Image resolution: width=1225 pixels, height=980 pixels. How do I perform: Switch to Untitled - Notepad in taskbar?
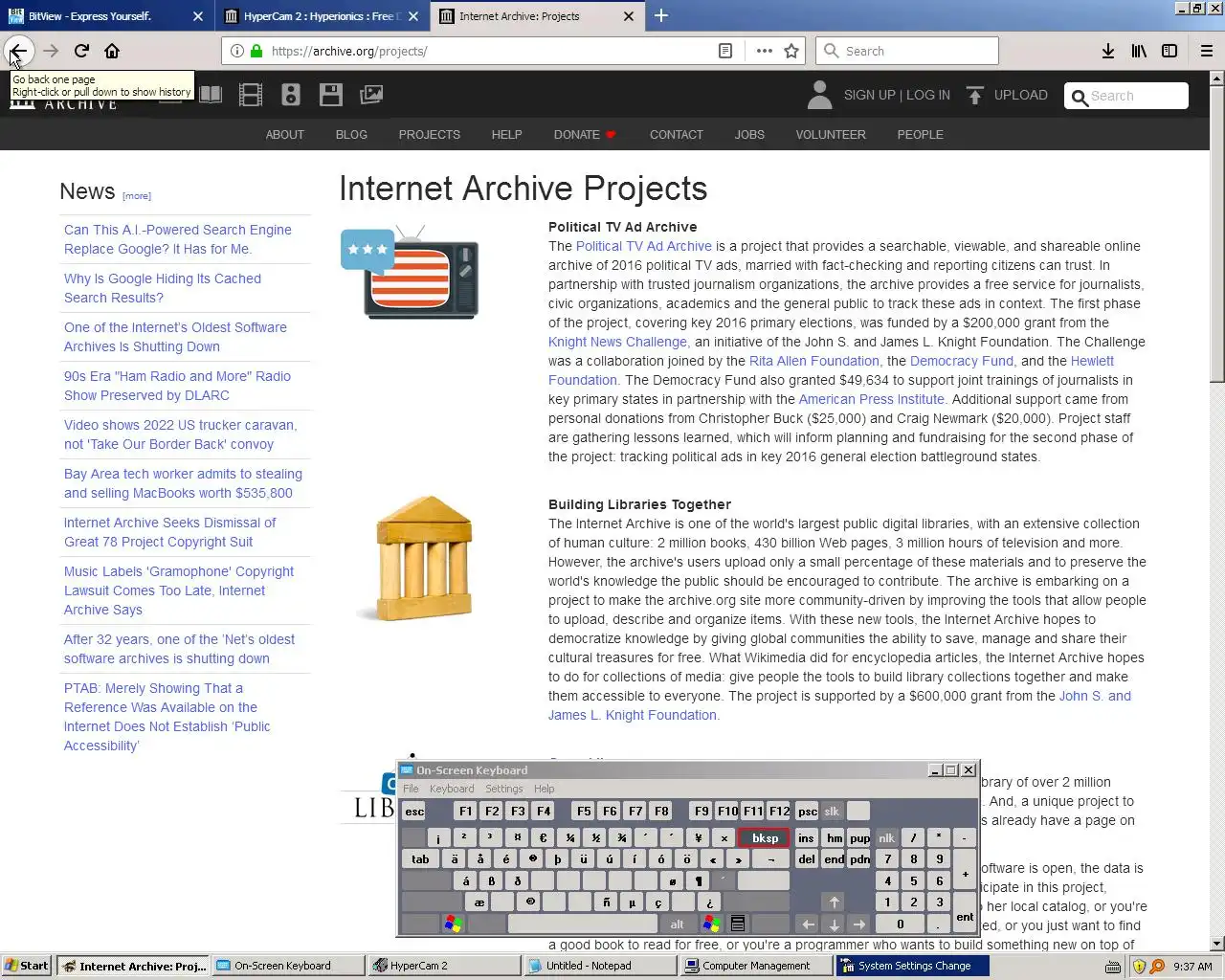pos(600,966)
